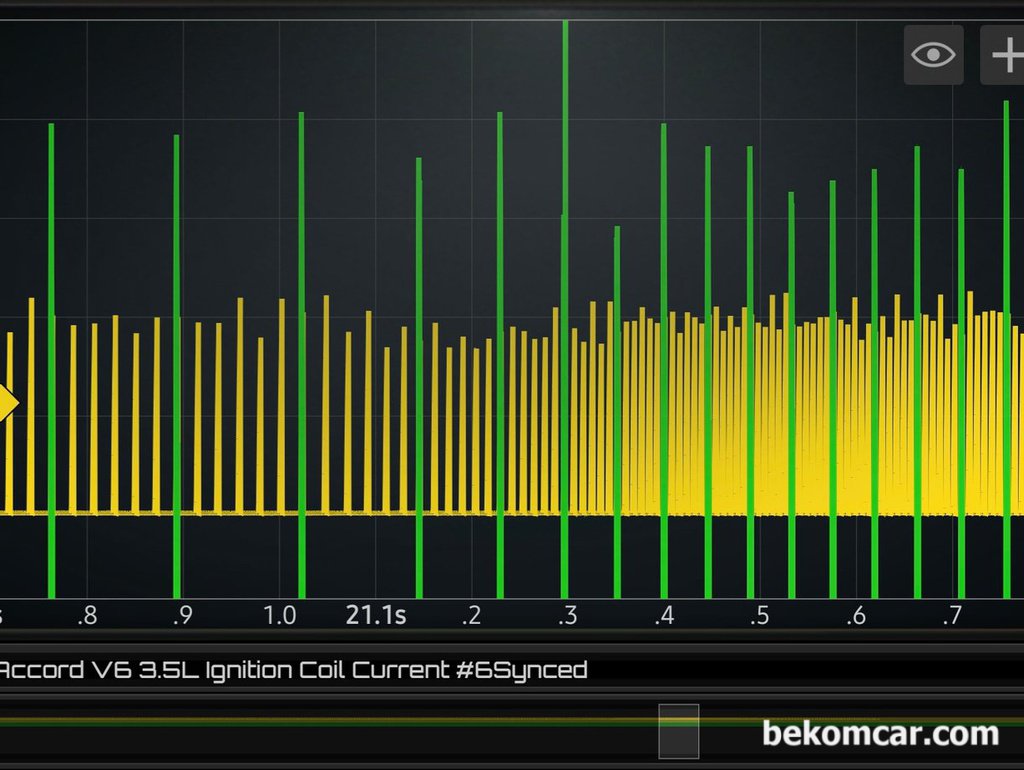Toggle the eye visibility button

point(933,55)
